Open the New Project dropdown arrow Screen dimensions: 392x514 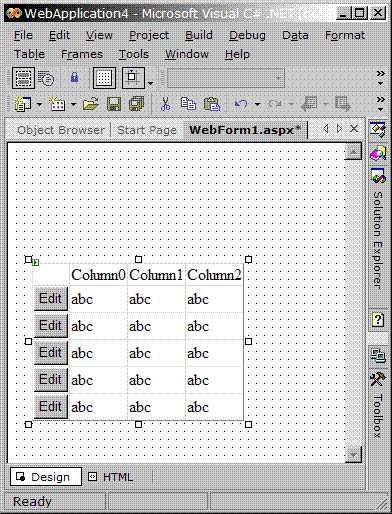pyautogui.click(x=39, y=104)
